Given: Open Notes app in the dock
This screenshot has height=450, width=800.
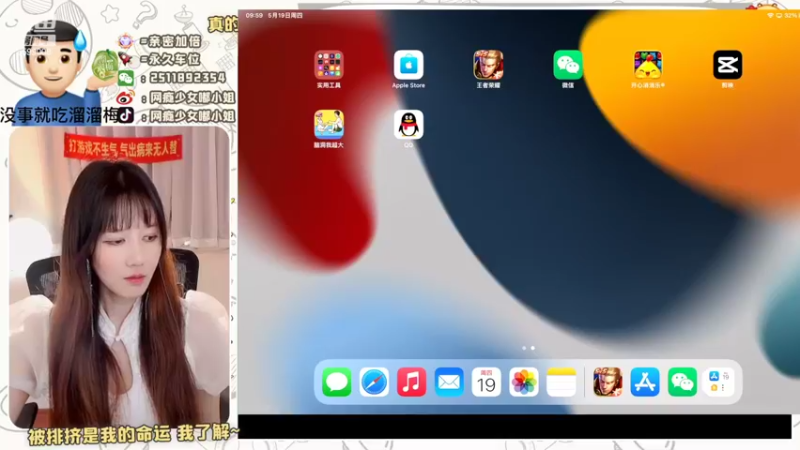Looking at the screenshot, I should (x=561, y=382).
